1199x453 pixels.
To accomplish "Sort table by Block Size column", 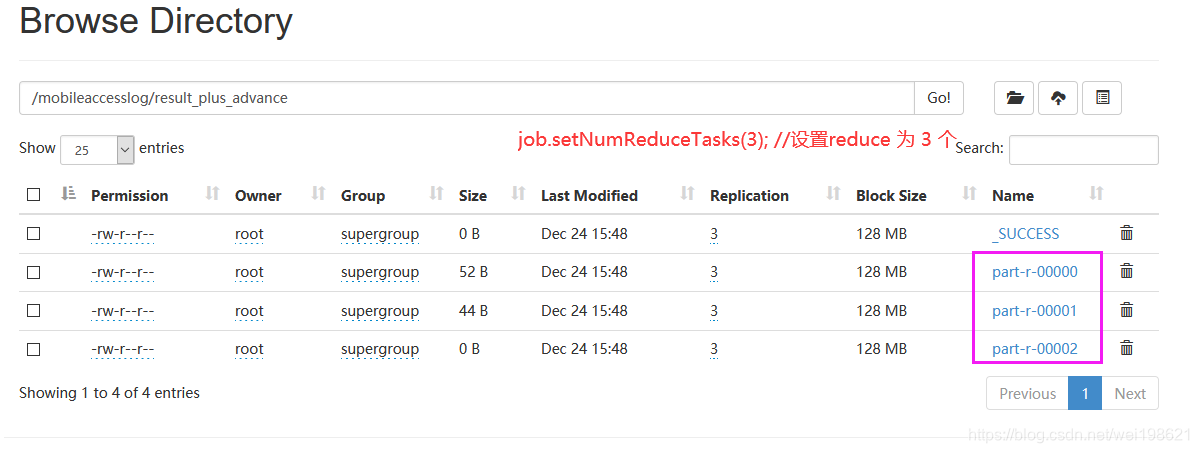I will click(970, 194).
